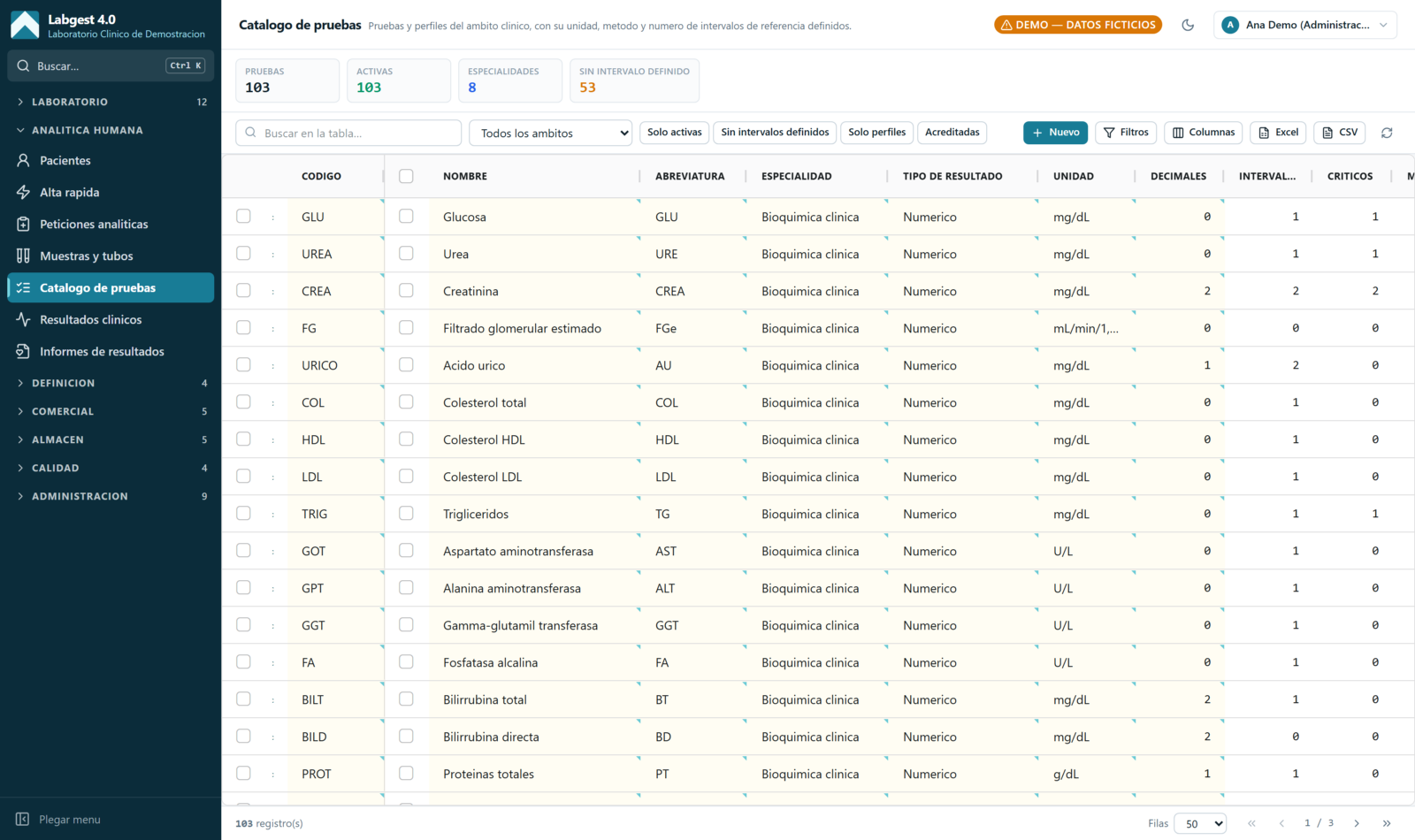Viewport: 1415px width, 840px height.
Task: Click the Nuevo button
Action: pos(1055,133)
